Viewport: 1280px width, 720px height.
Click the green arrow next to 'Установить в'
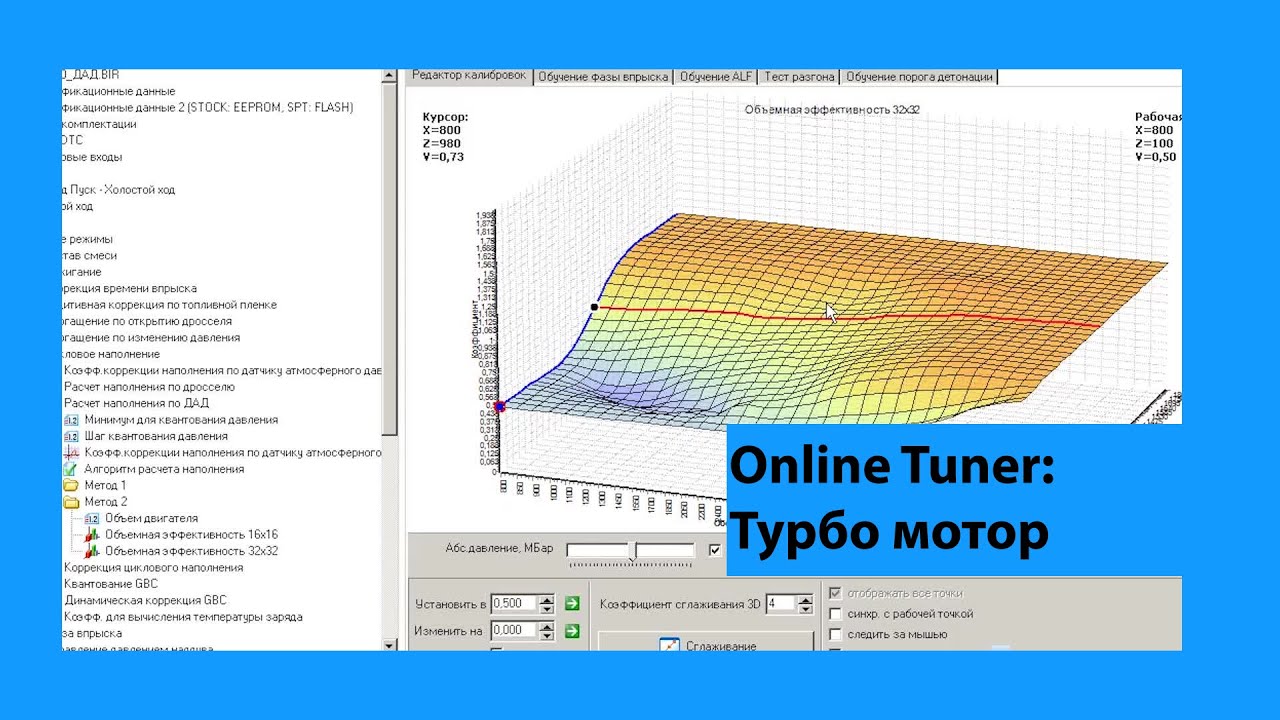(572, 604)
